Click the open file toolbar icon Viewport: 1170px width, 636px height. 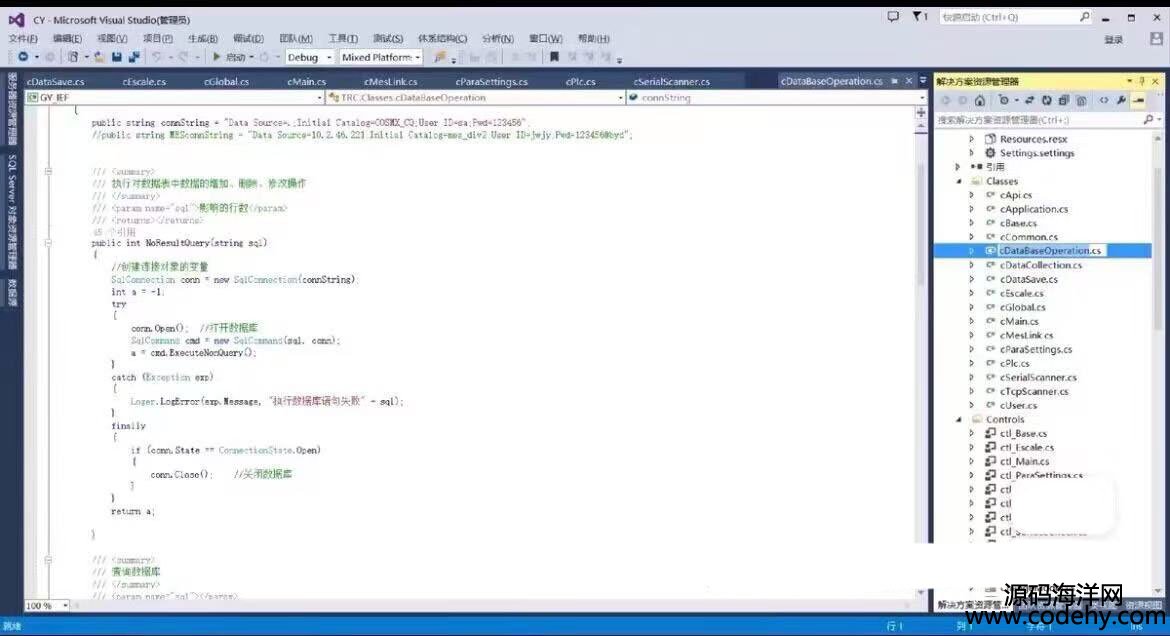coord(98,57)
